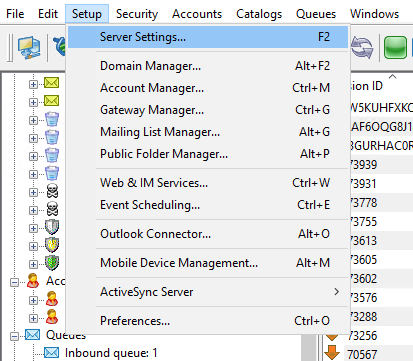Open the Outlook Connector settings
Screen dimensions: 413x361
click(x=208, y=234)
